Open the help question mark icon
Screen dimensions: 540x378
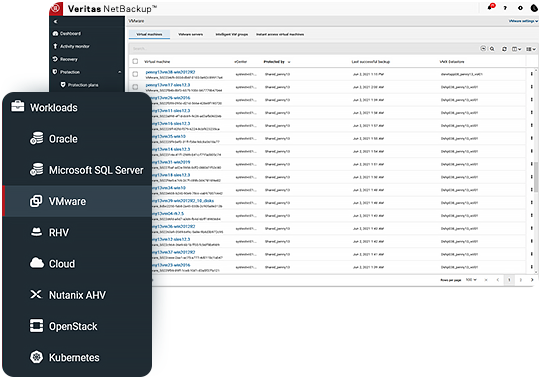click(505, 8)
